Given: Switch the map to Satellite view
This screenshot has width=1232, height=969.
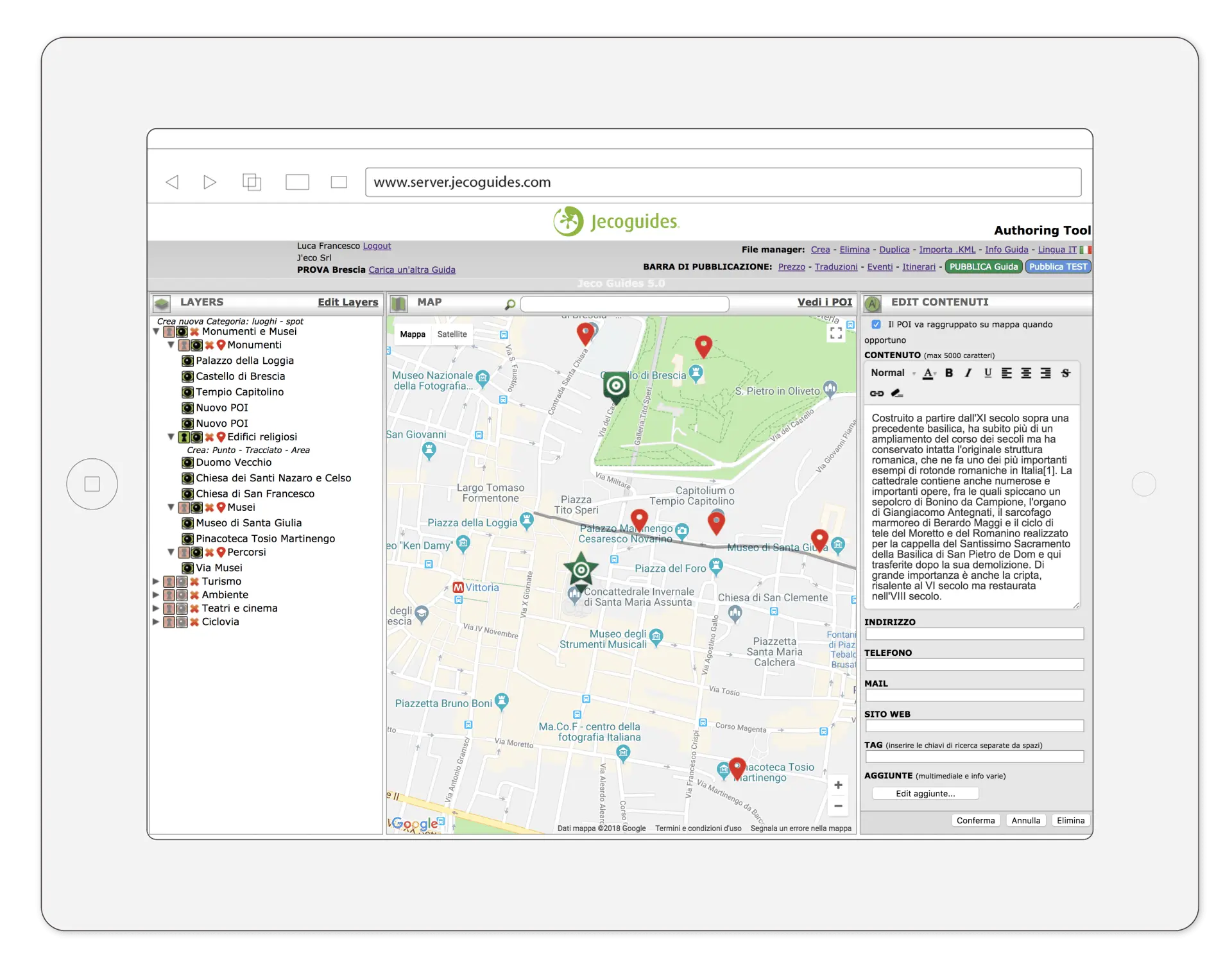Looking at the screenshot, I should pyautogui.click(x=452, y=334).
